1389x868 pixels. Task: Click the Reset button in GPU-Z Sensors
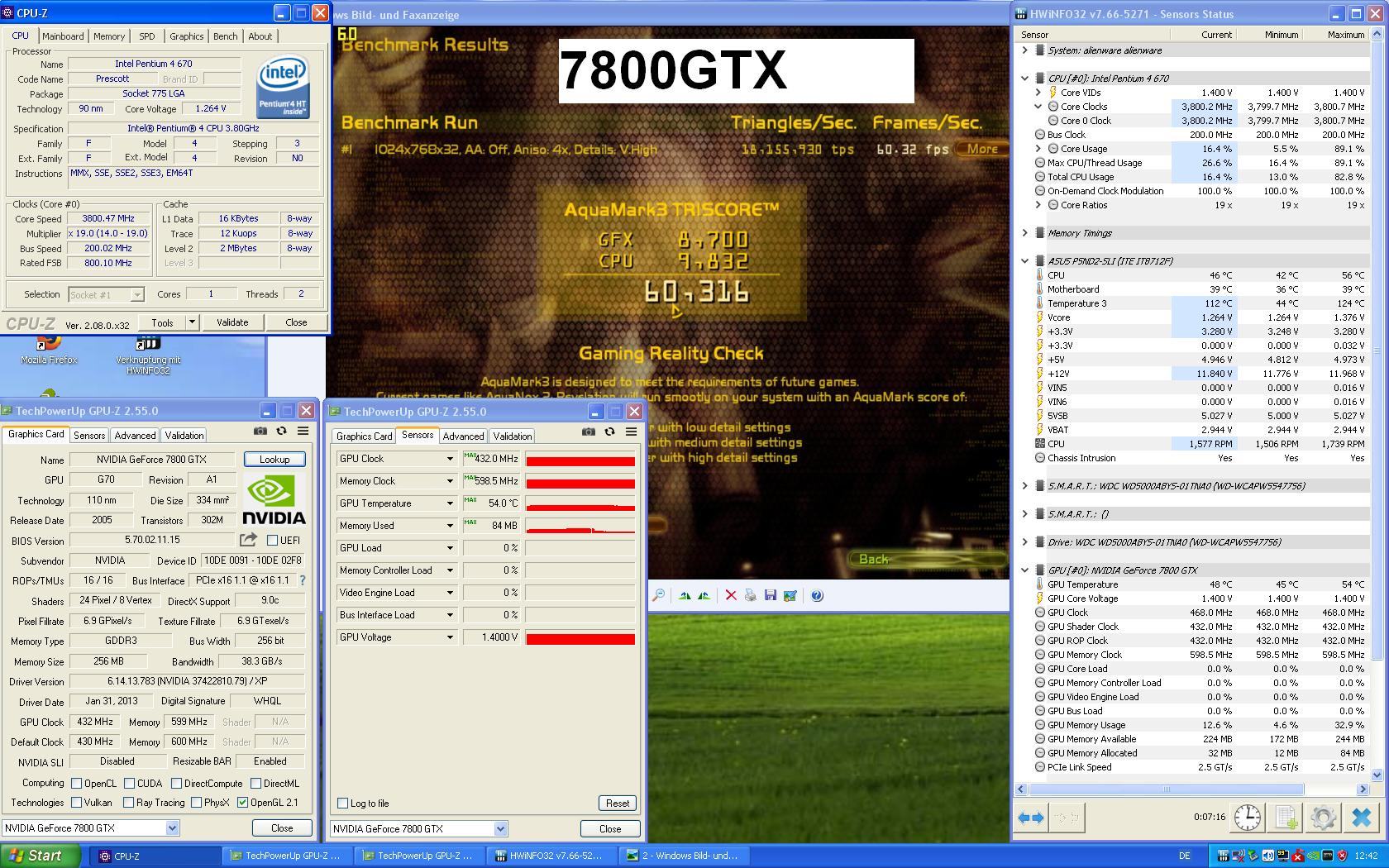coord(618,803)
